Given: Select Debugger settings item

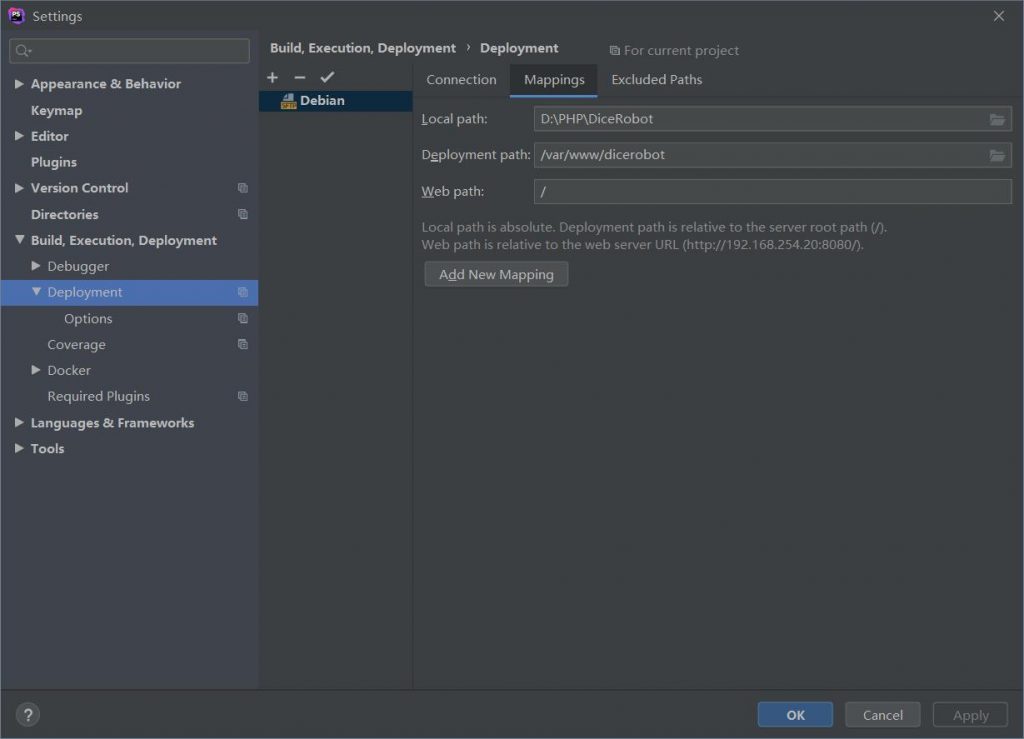Looking at the screenshot, I should 78,266.
